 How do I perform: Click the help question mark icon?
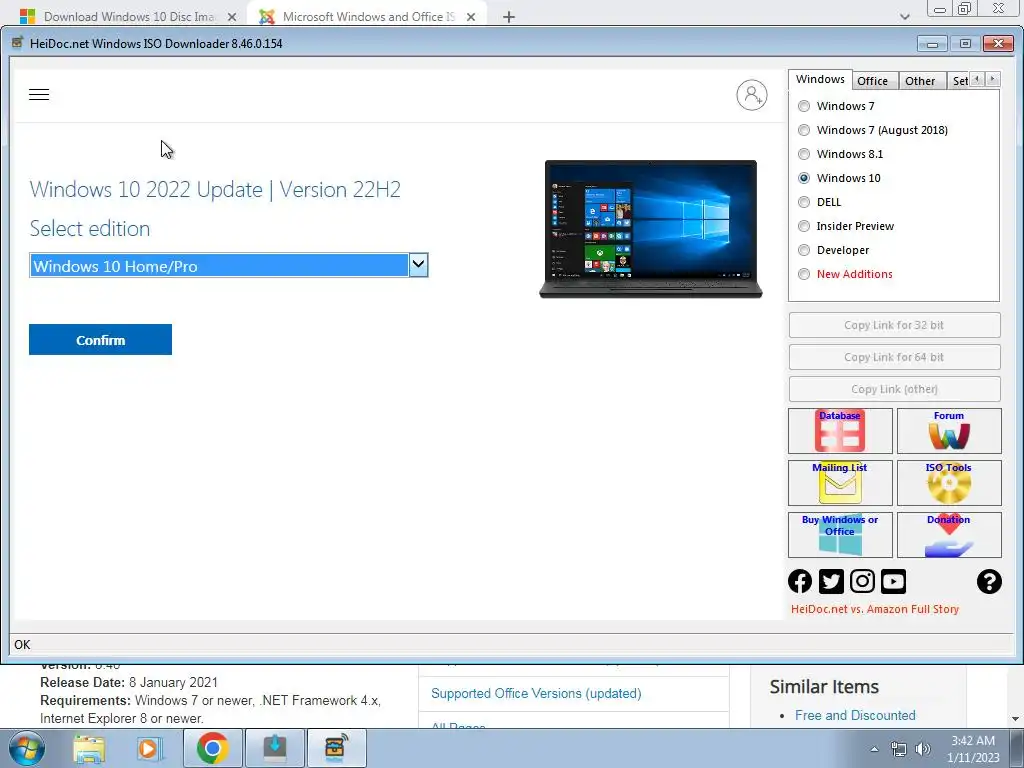tap(989, 581)
